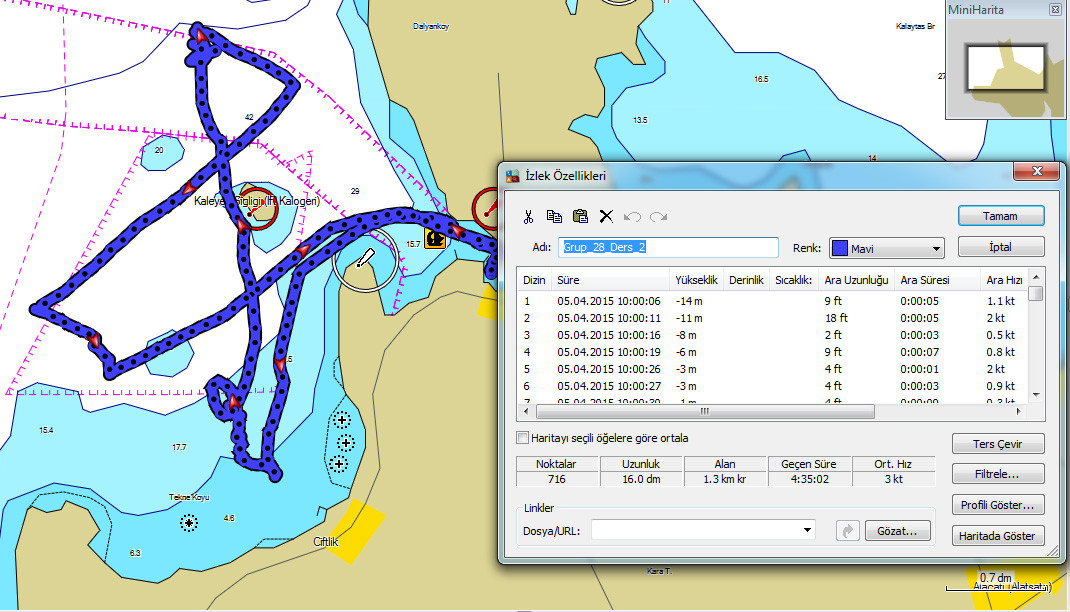Select the row '05.04.2015 10:00:26'
This screenshot has width=1070, height=612.
pos(772,369)
